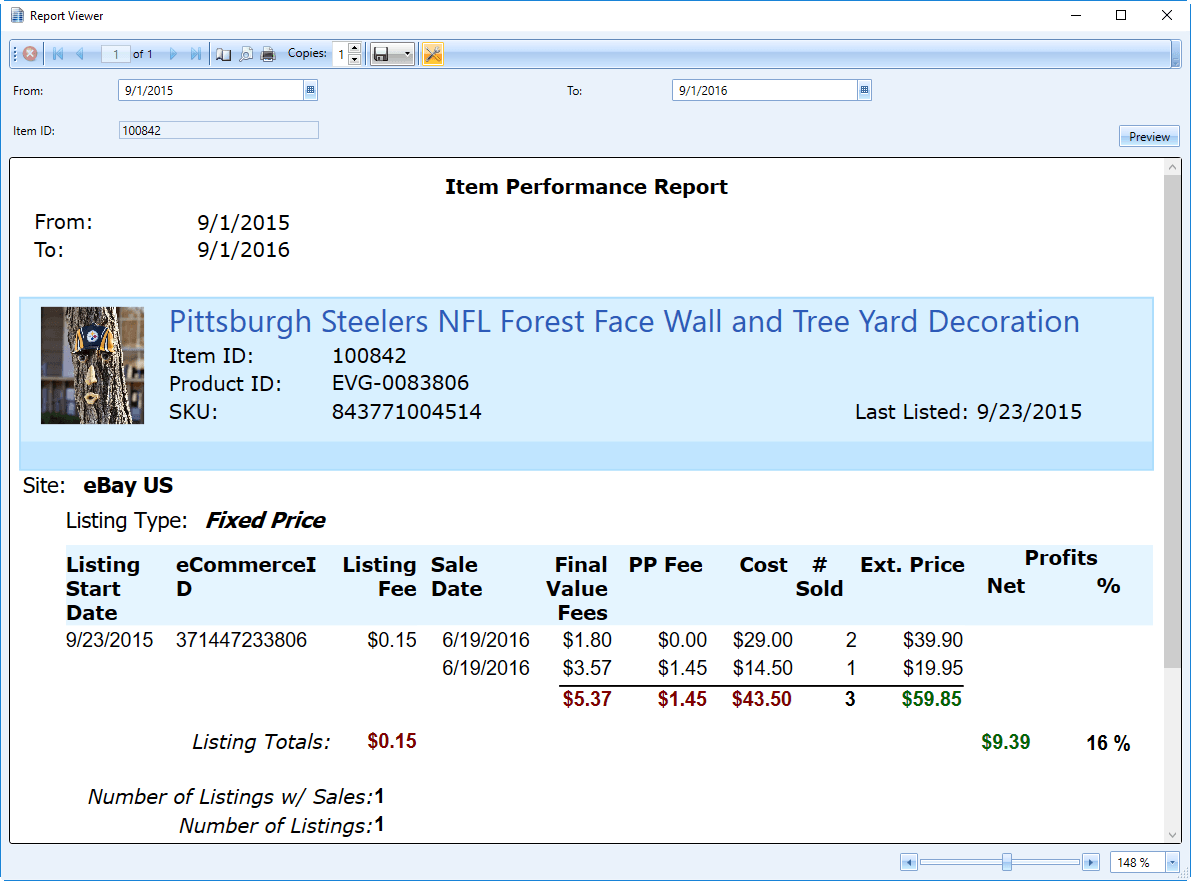Click the Pittsburgh Steelers item title

624,322
